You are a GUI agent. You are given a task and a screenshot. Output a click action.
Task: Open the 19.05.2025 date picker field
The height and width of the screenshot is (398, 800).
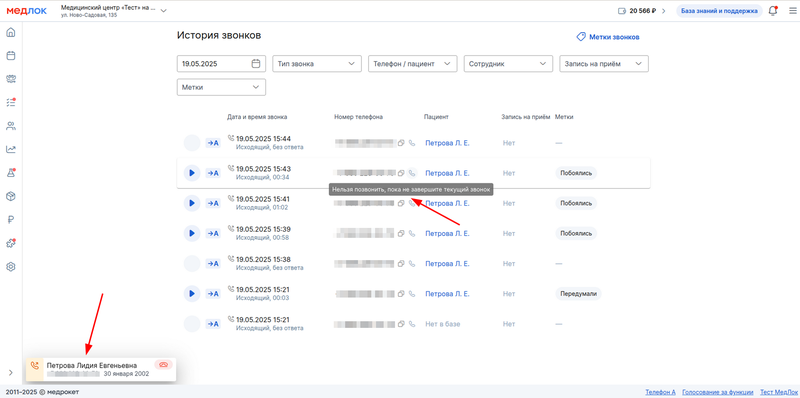pos(221,64)
